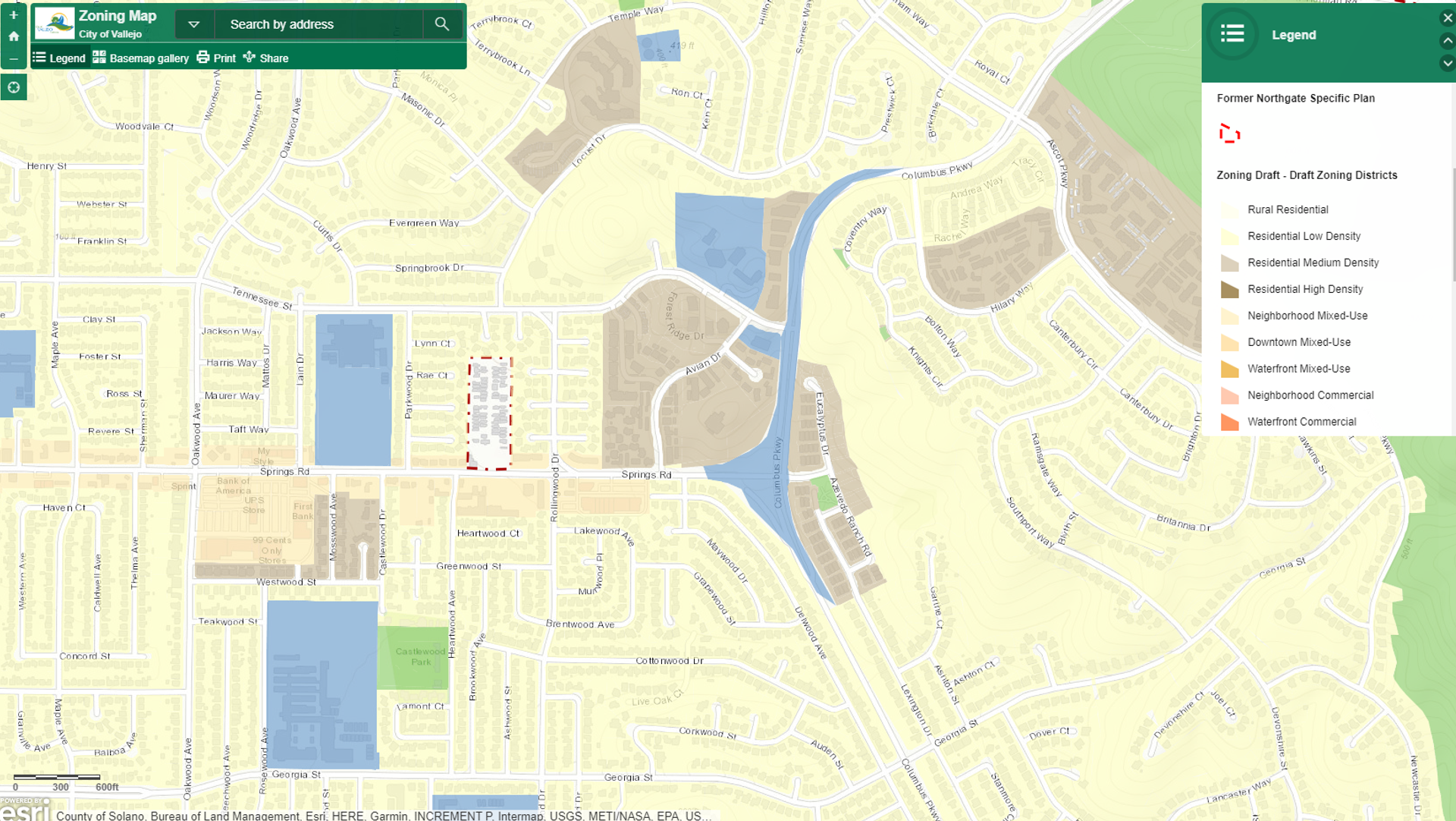
Task: Print the zoning map
Action: tap(216, 58)
